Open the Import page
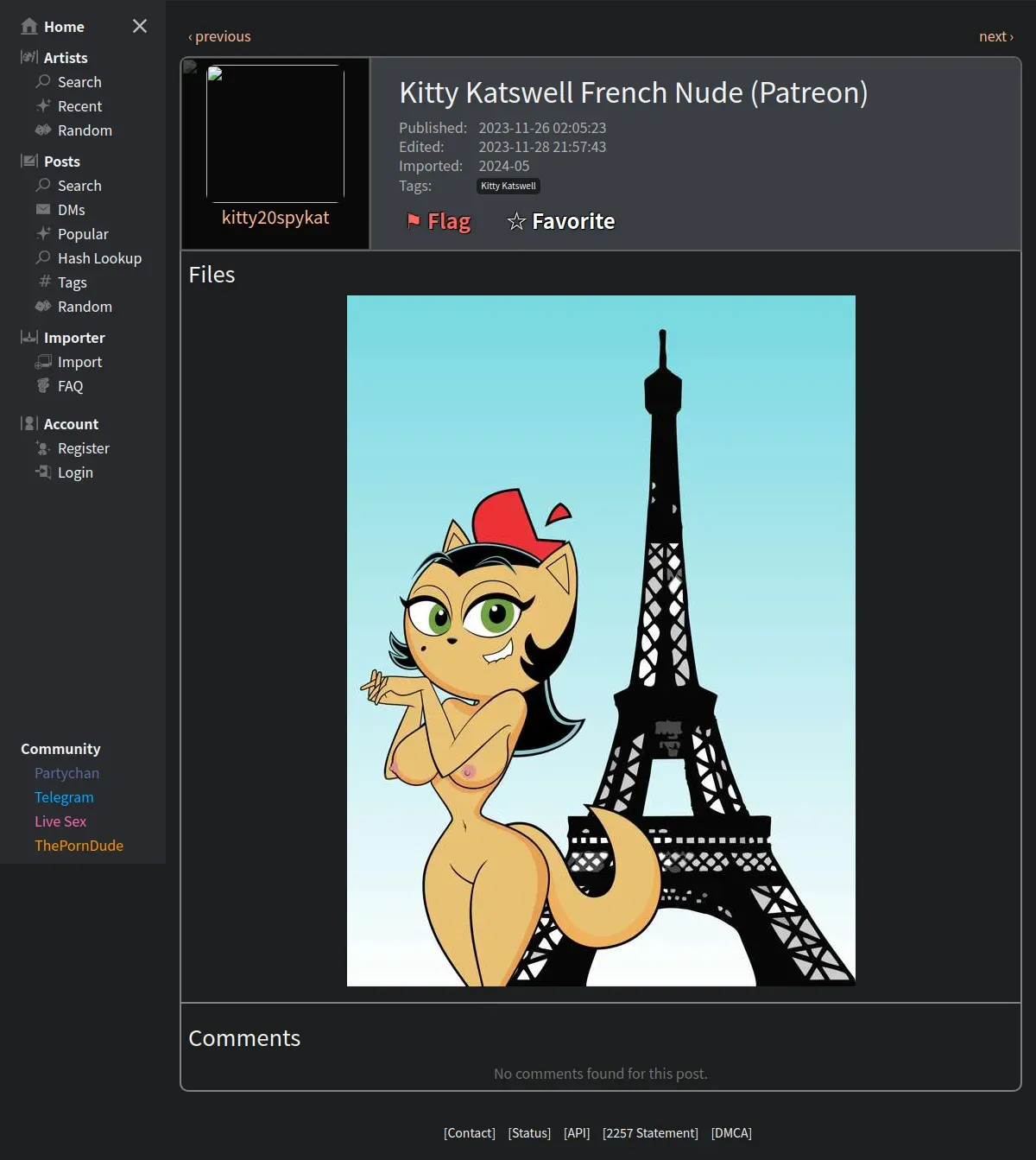This screenshot has width=1036, height=1160. click(79, 362)
